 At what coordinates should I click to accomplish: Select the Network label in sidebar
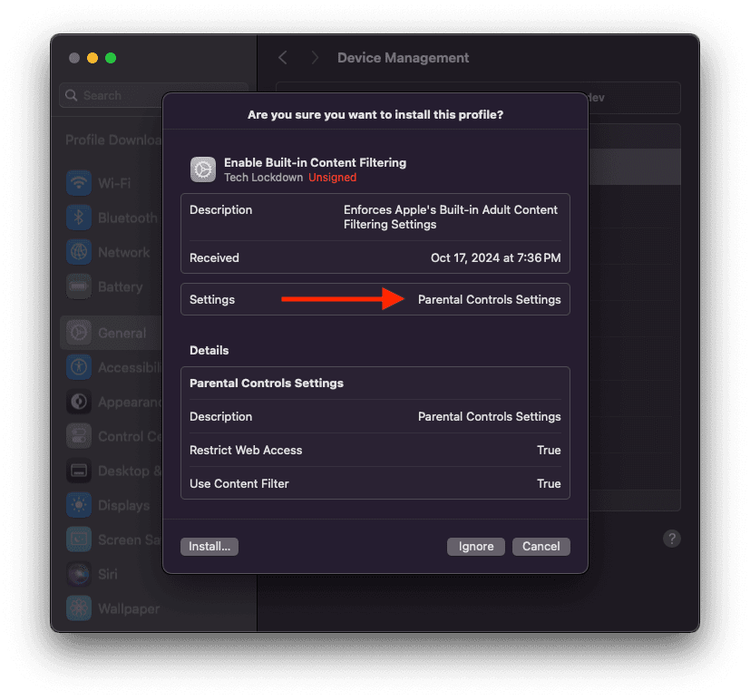click(x=124, y=252)
